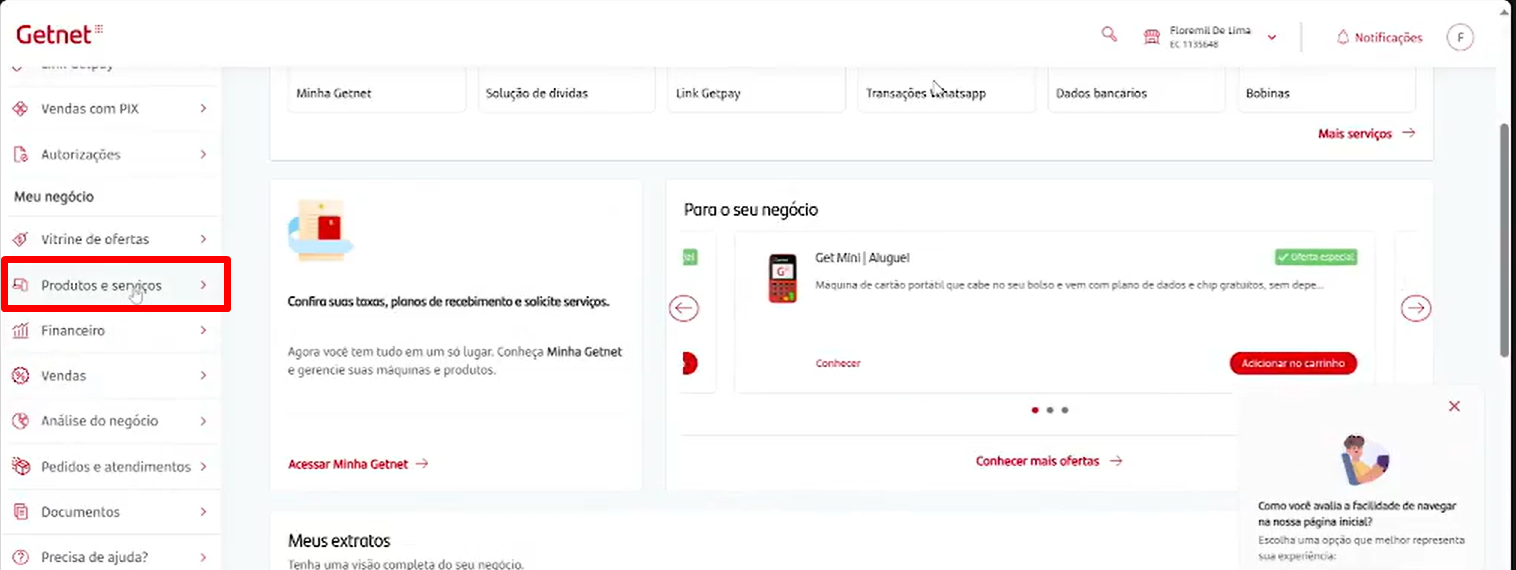This screenshot has height=570, width=1516.
Task: Click the Vendas percent icon
Action: tap(20, 376)
